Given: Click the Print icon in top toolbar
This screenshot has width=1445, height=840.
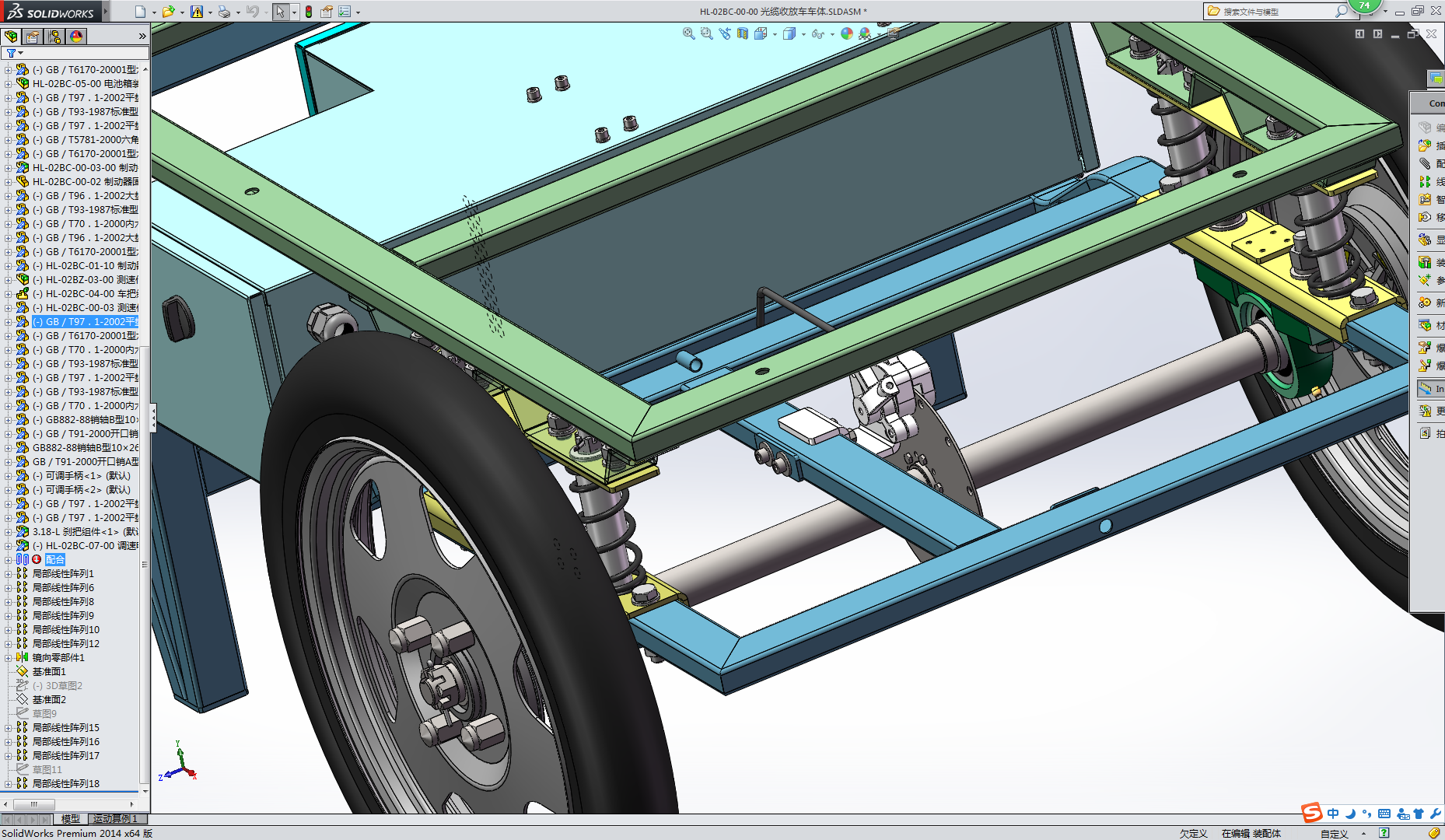Looking at the screenshot, I should click(x=224, y=12).
